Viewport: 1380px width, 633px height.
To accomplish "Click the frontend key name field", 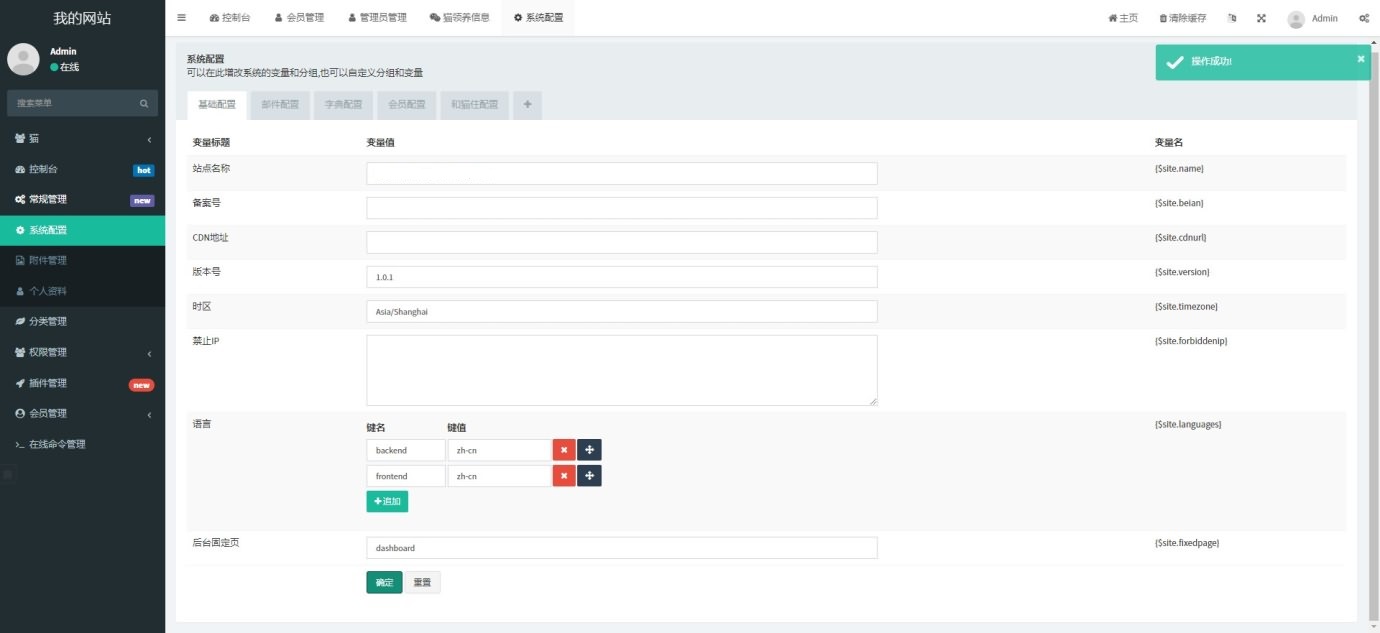I will coord(406,476).
